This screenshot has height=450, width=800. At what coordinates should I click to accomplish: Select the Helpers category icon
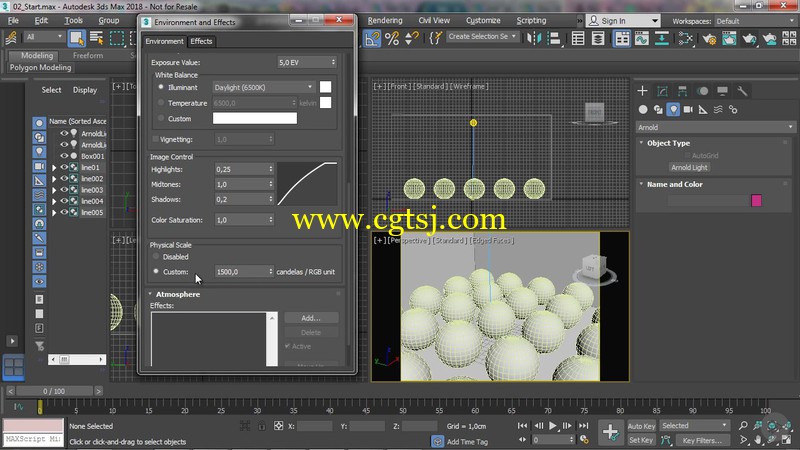(x=703, y=109)
